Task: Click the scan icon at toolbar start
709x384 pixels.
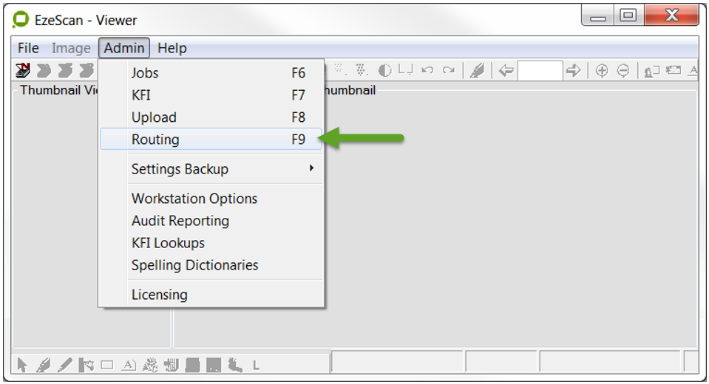Action: coord(23,70)
